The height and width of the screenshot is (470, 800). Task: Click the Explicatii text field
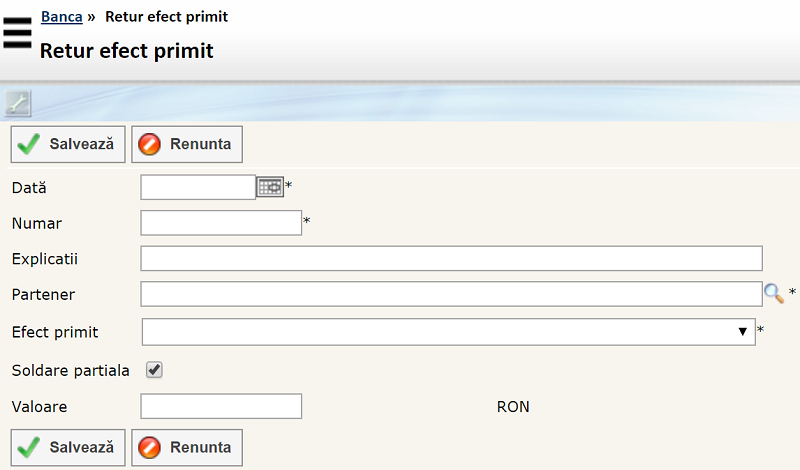click(451, 258)
